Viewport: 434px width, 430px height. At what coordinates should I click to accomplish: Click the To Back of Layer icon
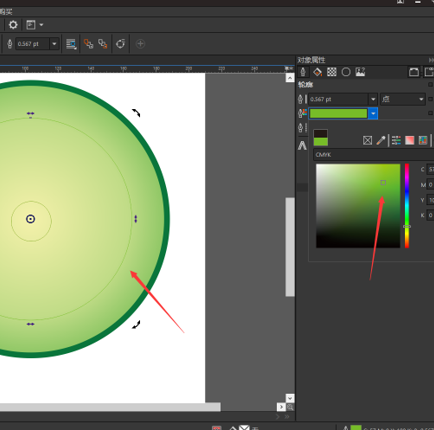pos(103,44)
